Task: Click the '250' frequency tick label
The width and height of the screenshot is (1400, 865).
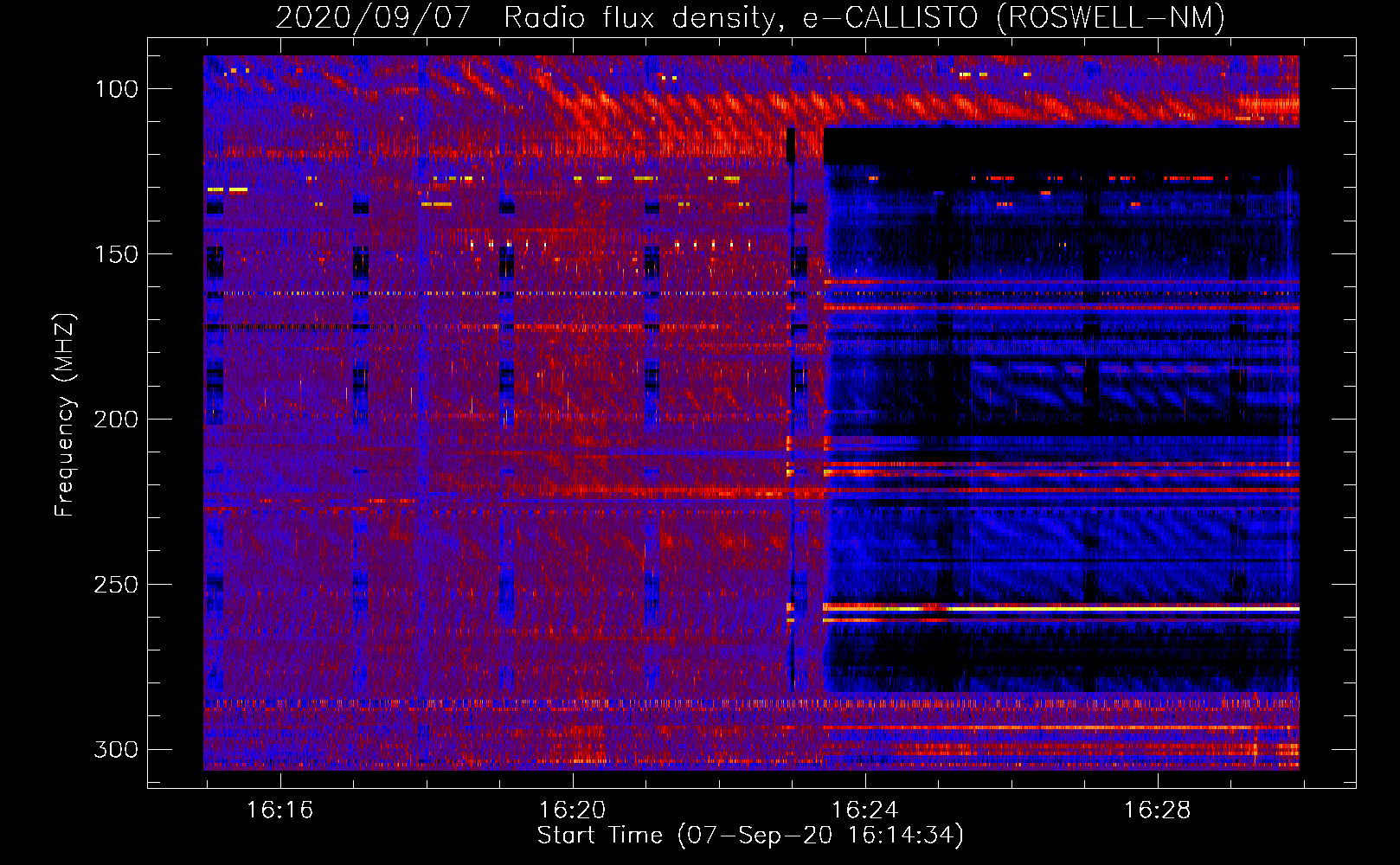Action: point(117,585)
